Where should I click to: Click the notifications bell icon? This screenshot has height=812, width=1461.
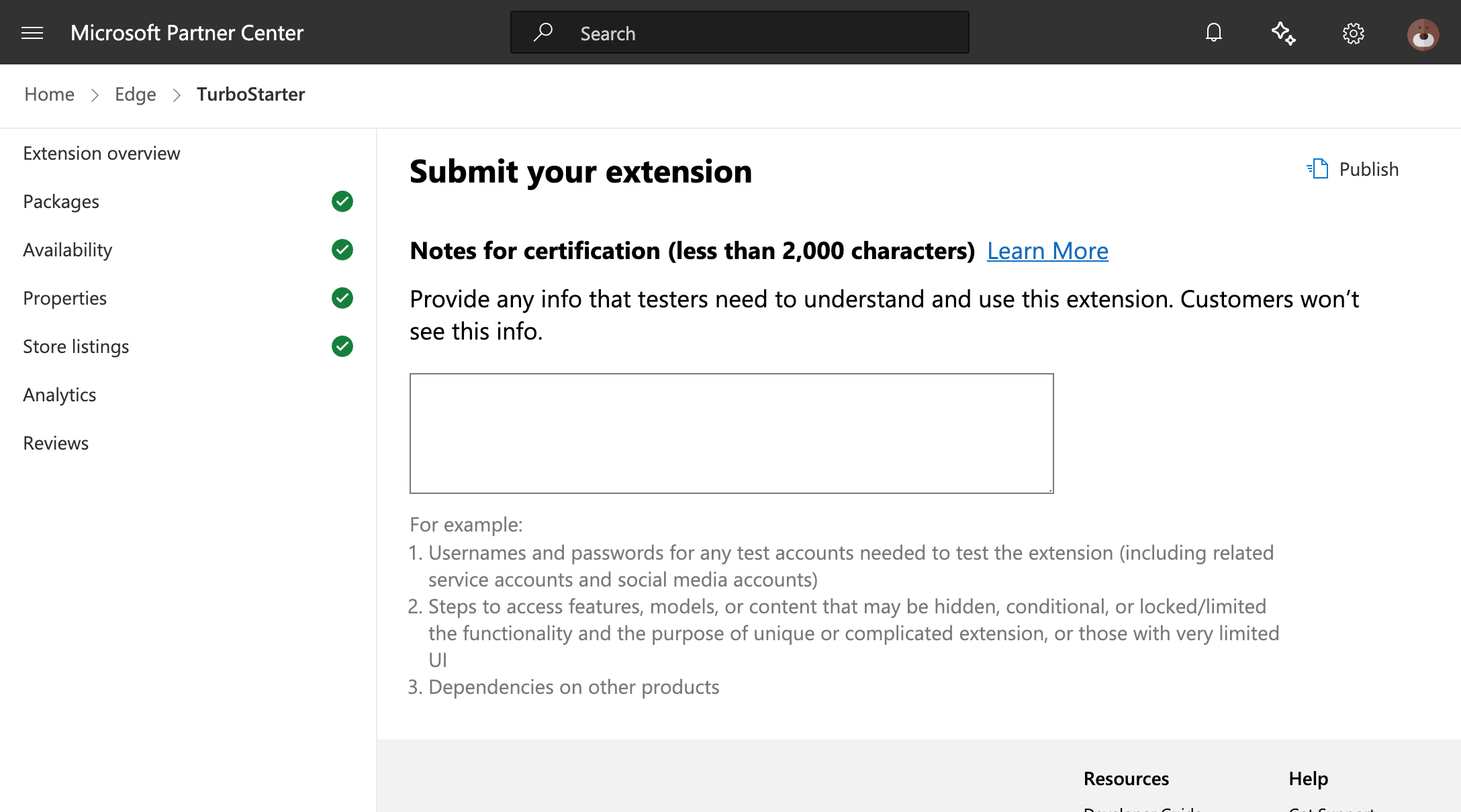click(1213, 33)
